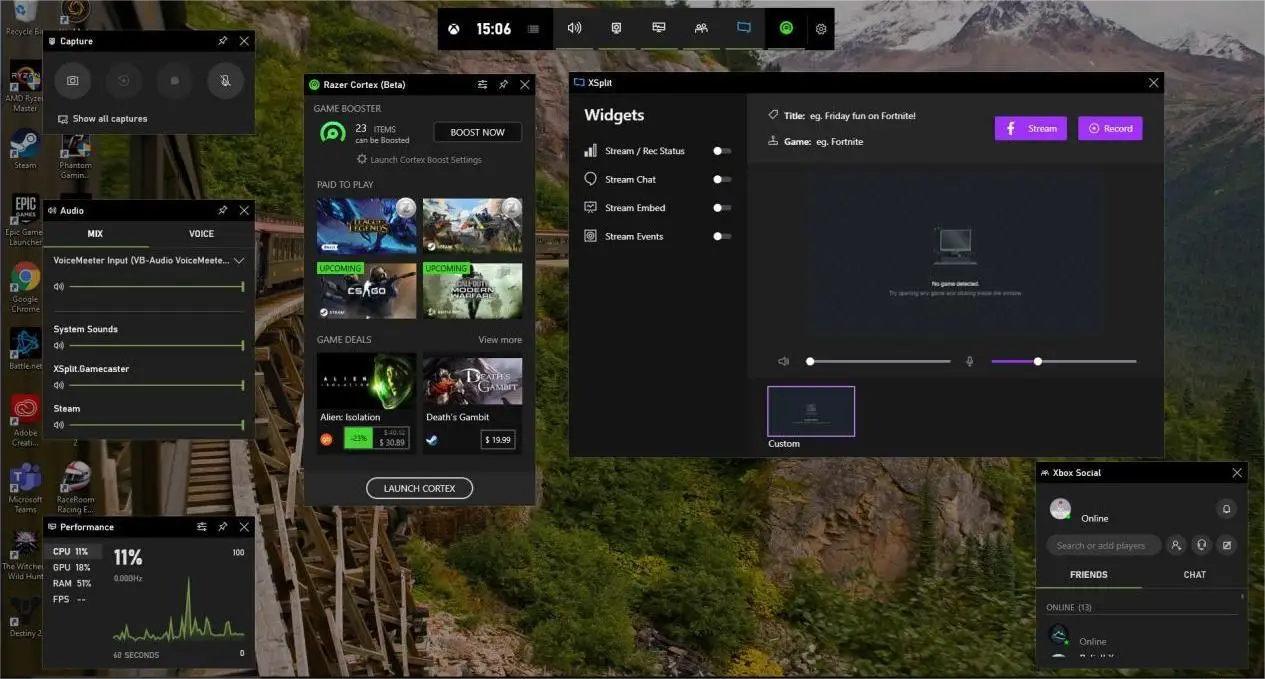Viewport: 1265px width, 679px height.
Task: Click View more in Game Deals
Action: 500,340
